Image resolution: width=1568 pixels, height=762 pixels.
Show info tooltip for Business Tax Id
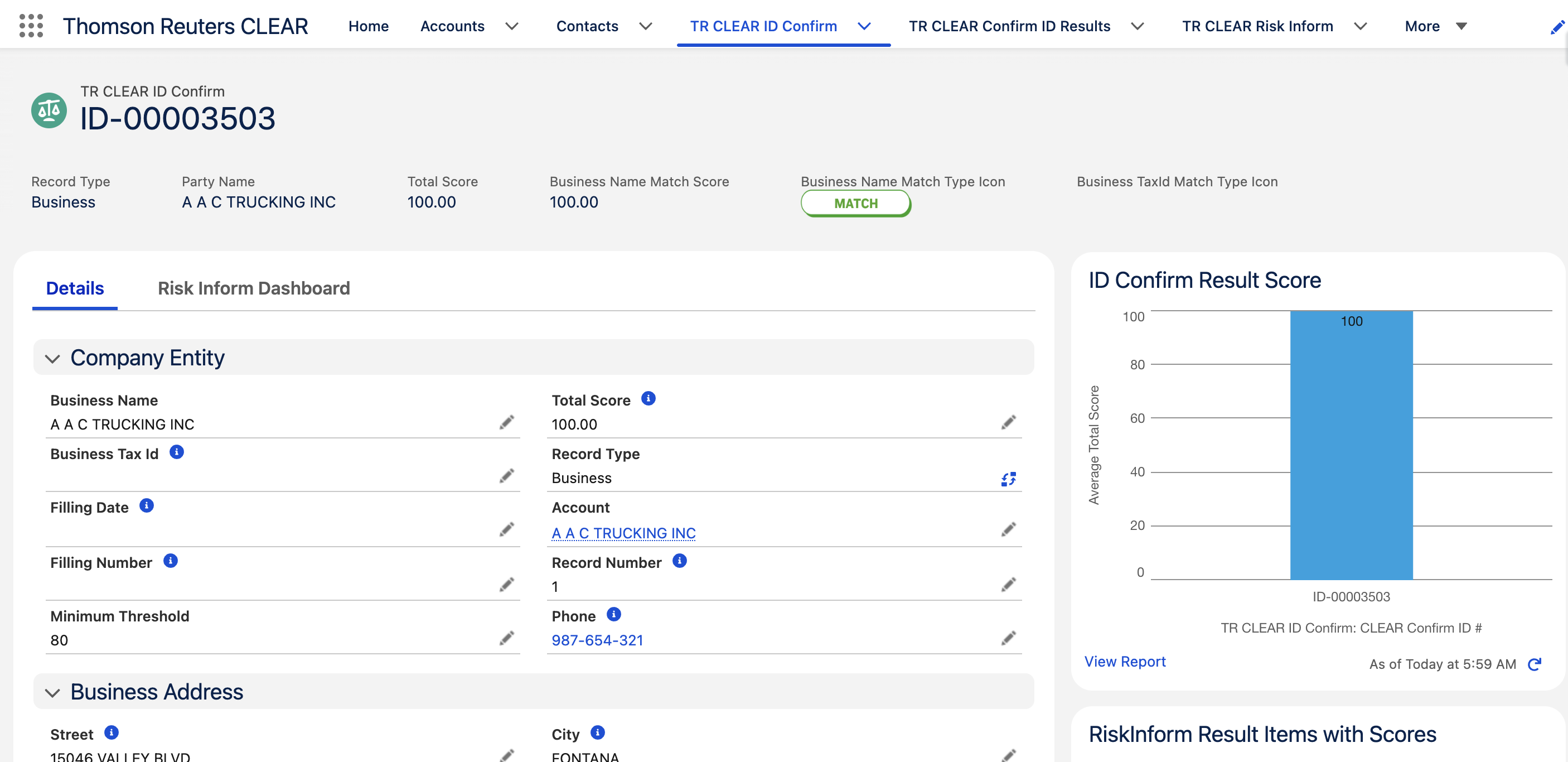click(x=177, y=452)
